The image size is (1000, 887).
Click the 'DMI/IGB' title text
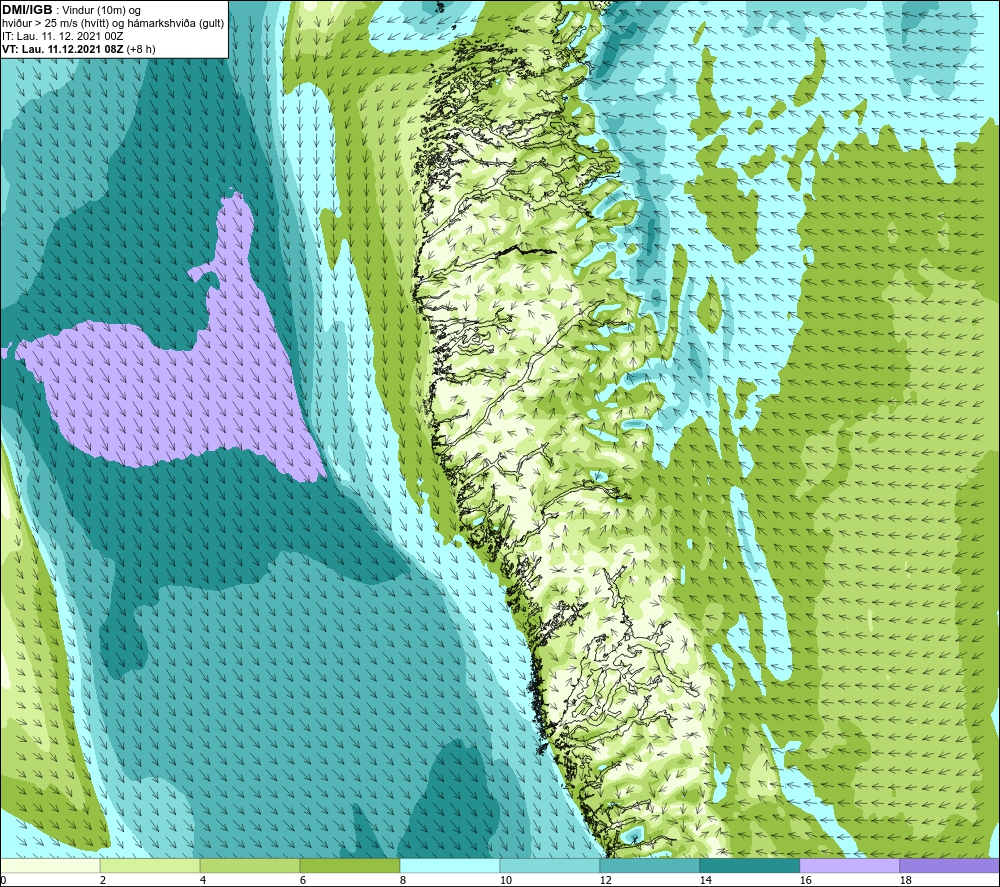coord(27,10)
